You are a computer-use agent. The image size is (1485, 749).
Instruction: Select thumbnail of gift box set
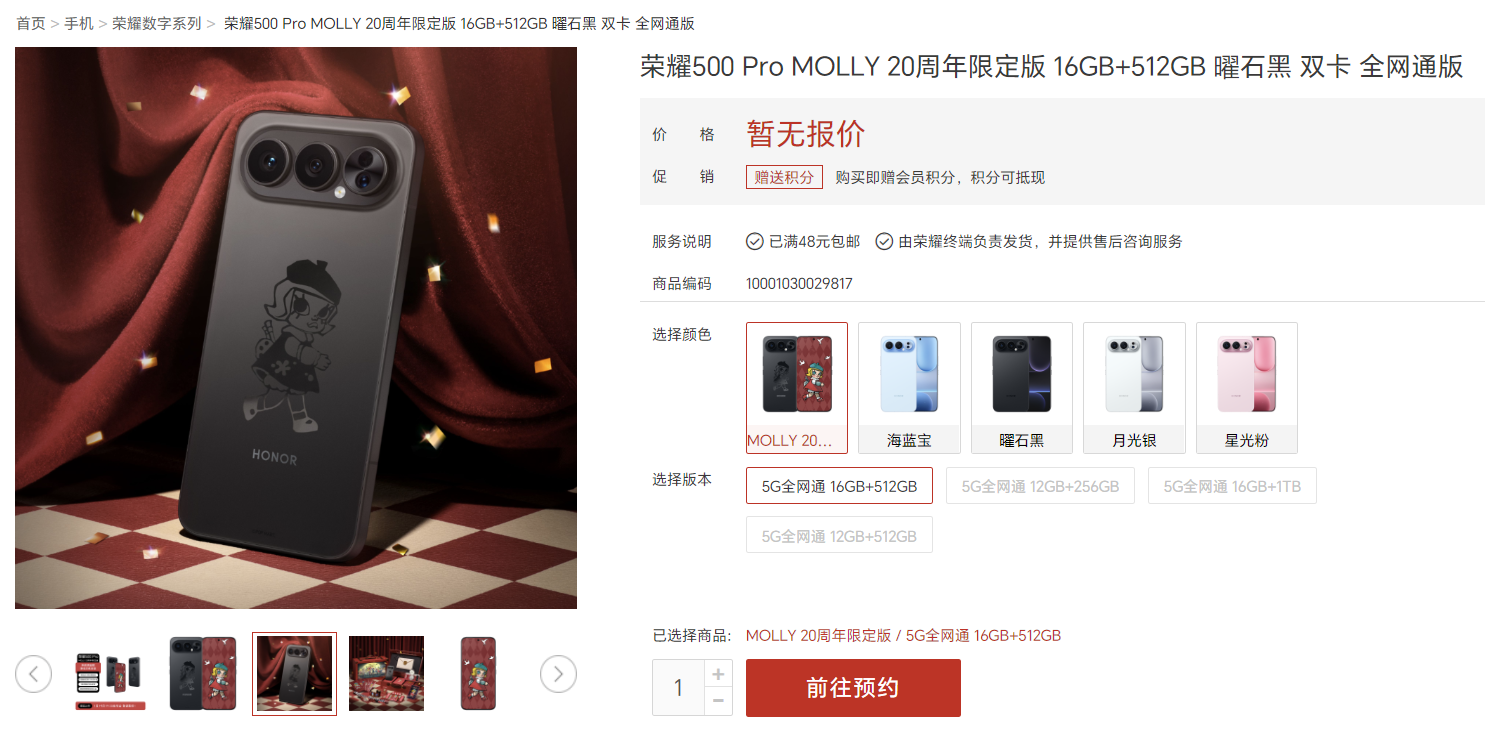tap(386, 674)
